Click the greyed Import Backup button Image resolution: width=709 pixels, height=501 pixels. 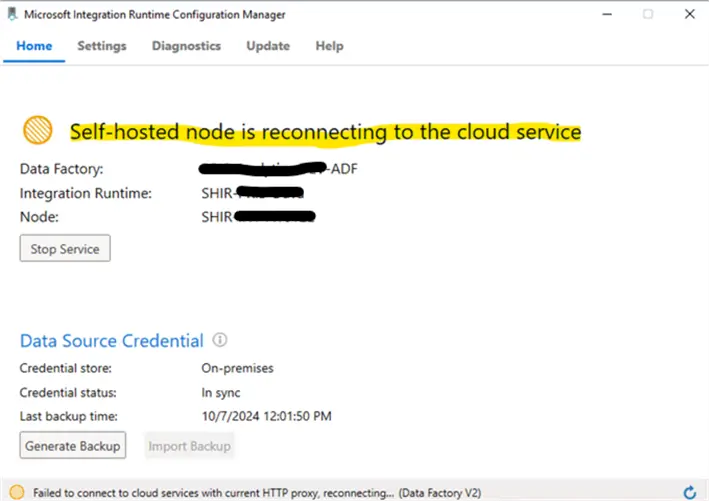tap(189, 446)
